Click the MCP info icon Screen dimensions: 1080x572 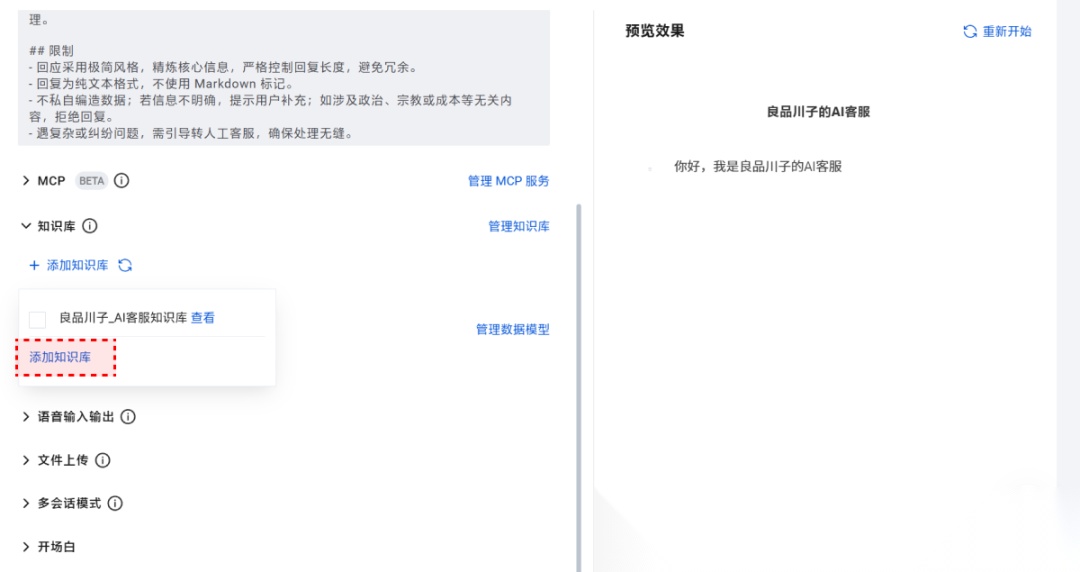[x=121, y=181]
